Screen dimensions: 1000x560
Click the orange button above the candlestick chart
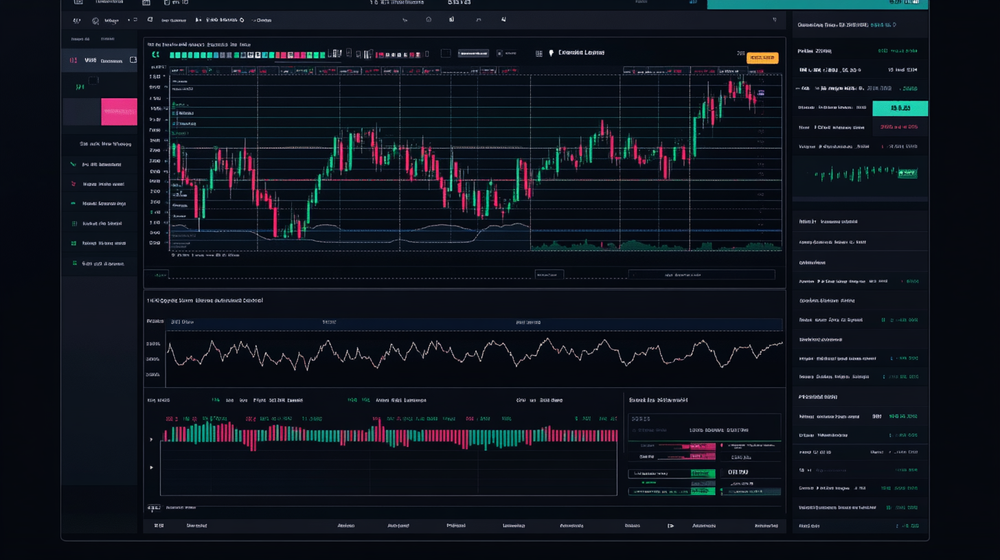click(x=763, y=58)
